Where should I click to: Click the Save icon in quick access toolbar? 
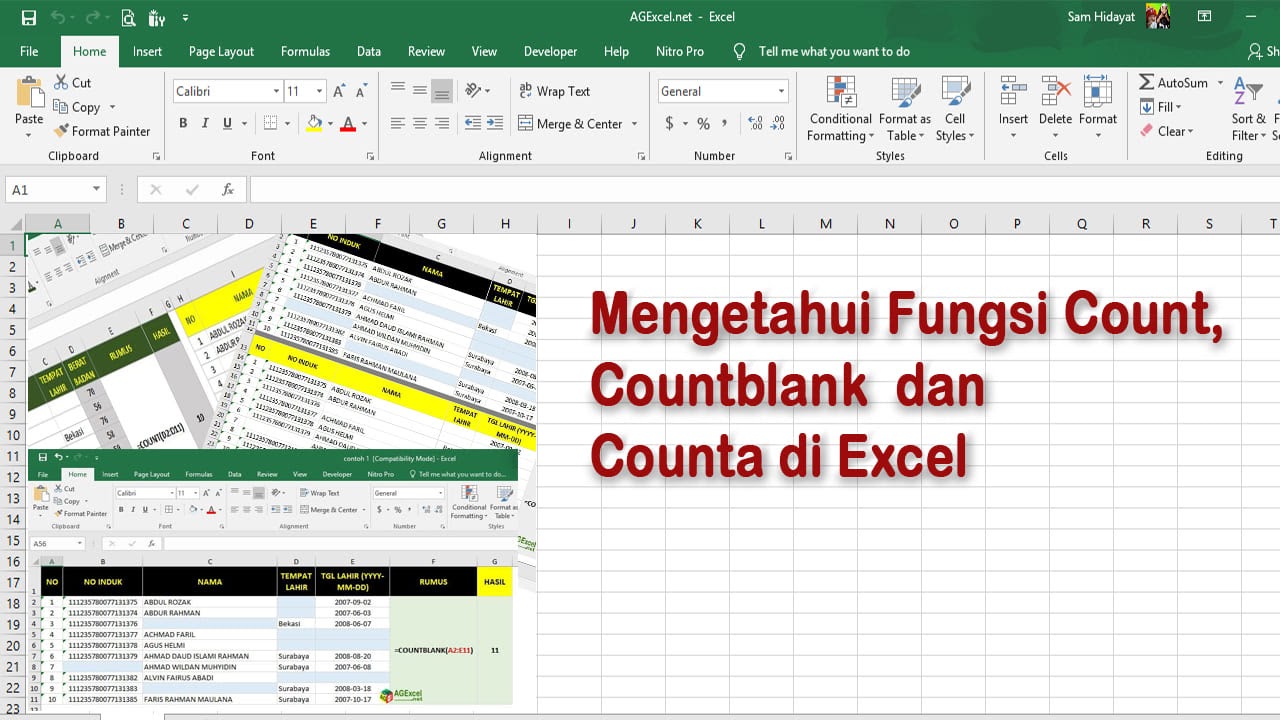(29, 17)
